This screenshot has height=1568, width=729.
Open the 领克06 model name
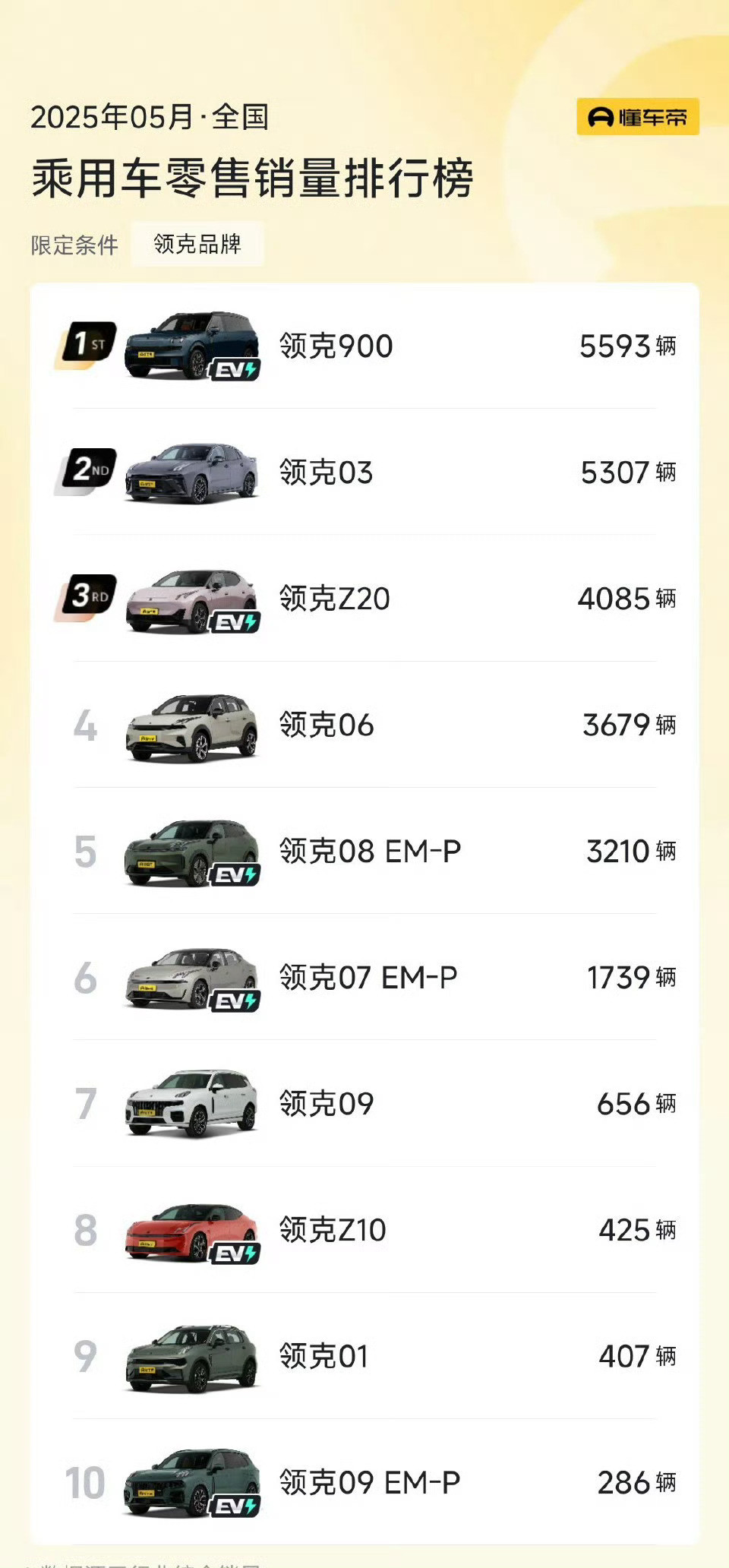coord(327,725)
